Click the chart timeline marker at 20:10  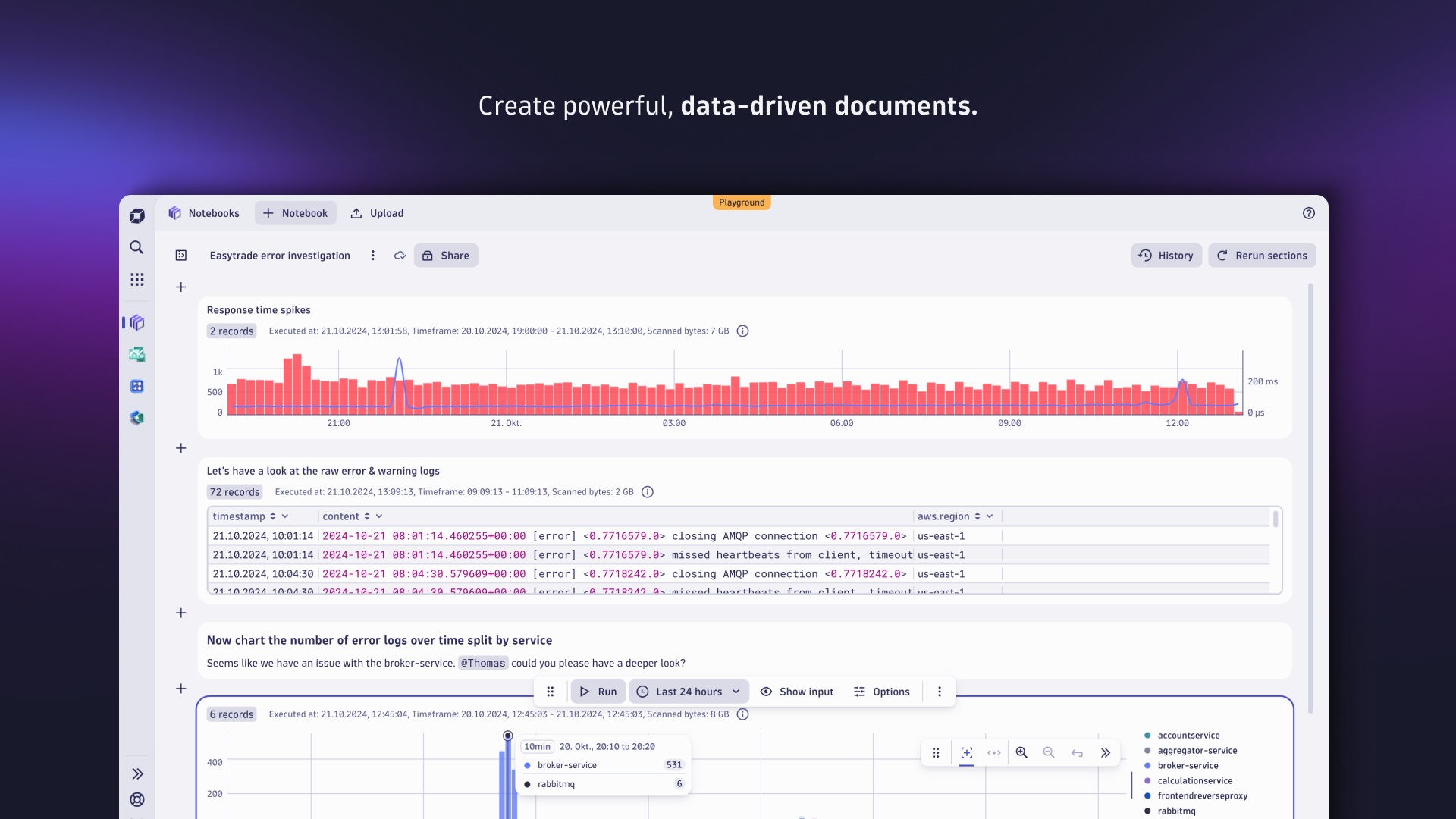pos(508,736)
